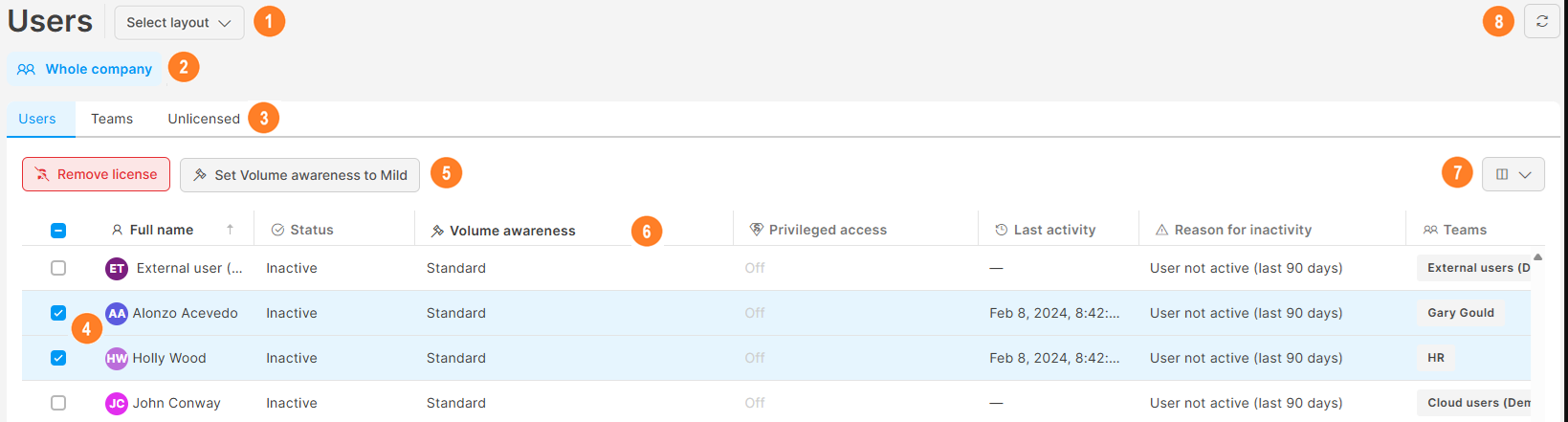This screenshot has height=422, width=1568.
Task: Click John Conway's JC avatar
Action: coord(117,403)
